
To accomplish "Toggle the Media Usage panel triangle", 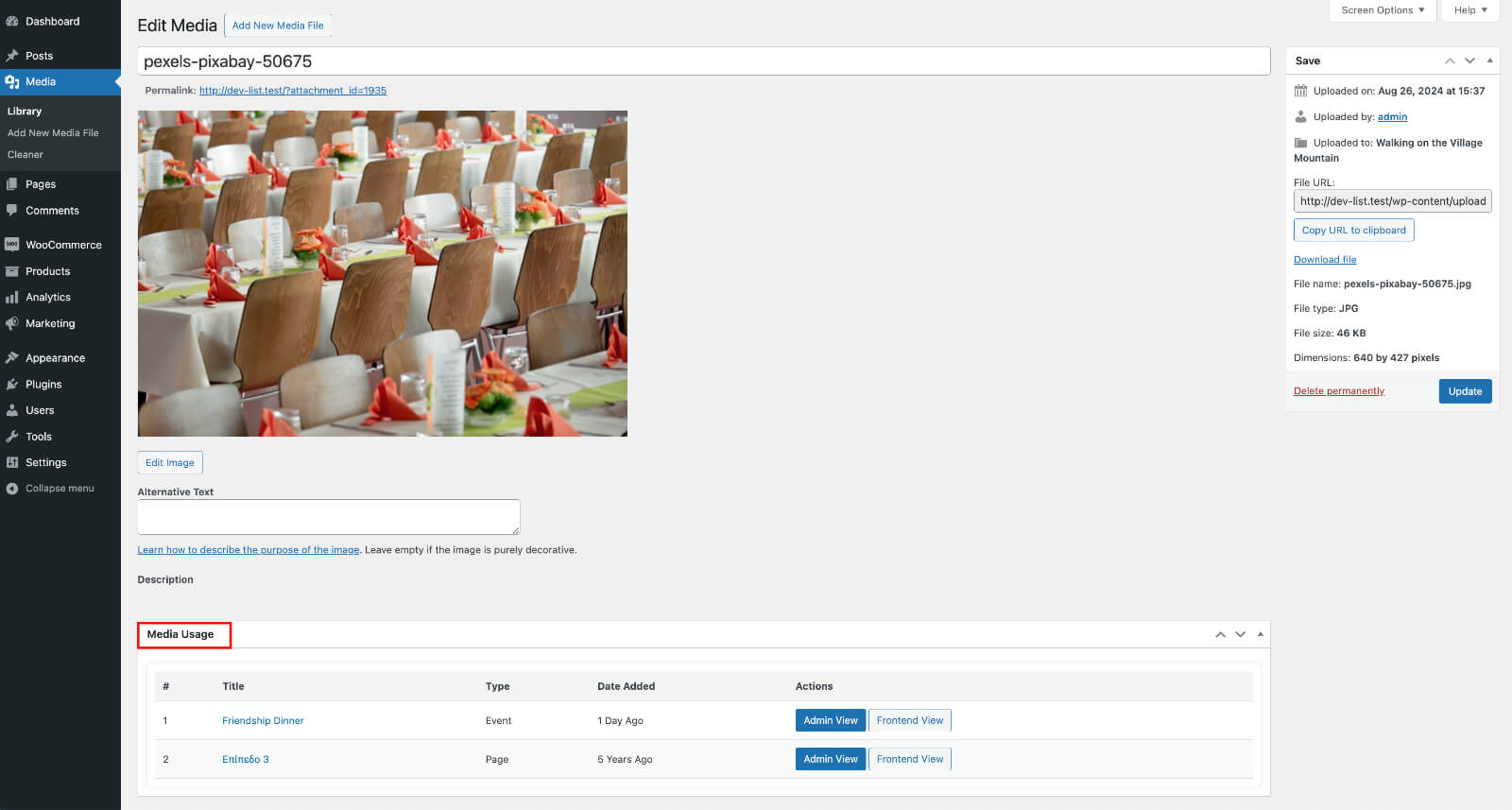I will [1261, 634].
